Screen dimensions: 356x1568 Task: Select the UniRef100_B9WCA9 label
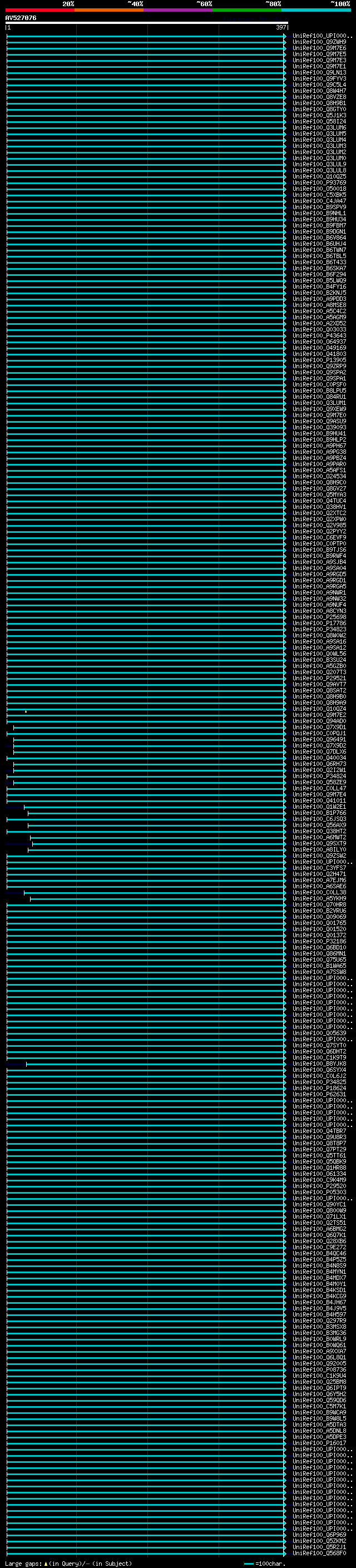click(319, 1412)
